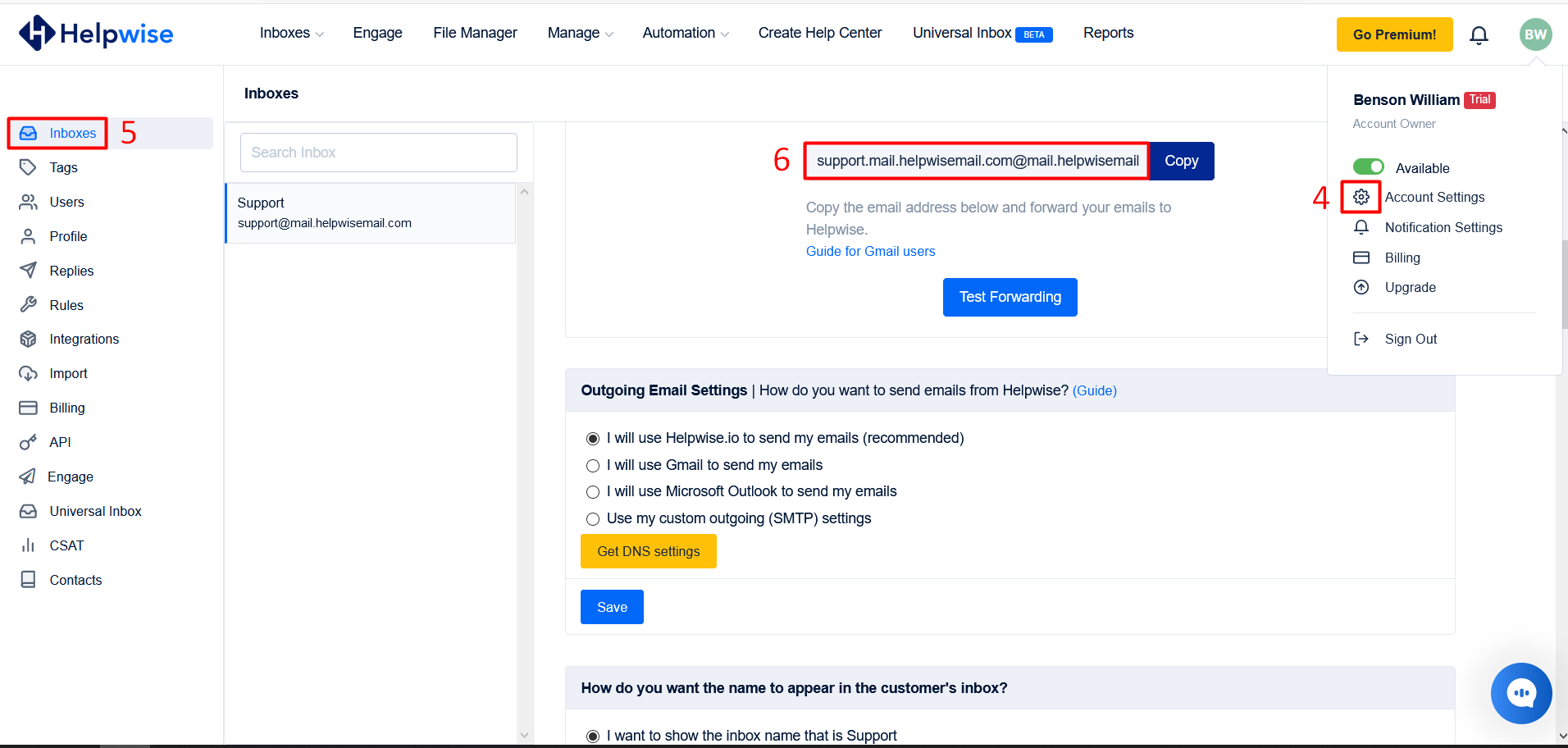Open the API key icon in sidebar
Viewport: 1568px width, 748px height.
28,442
